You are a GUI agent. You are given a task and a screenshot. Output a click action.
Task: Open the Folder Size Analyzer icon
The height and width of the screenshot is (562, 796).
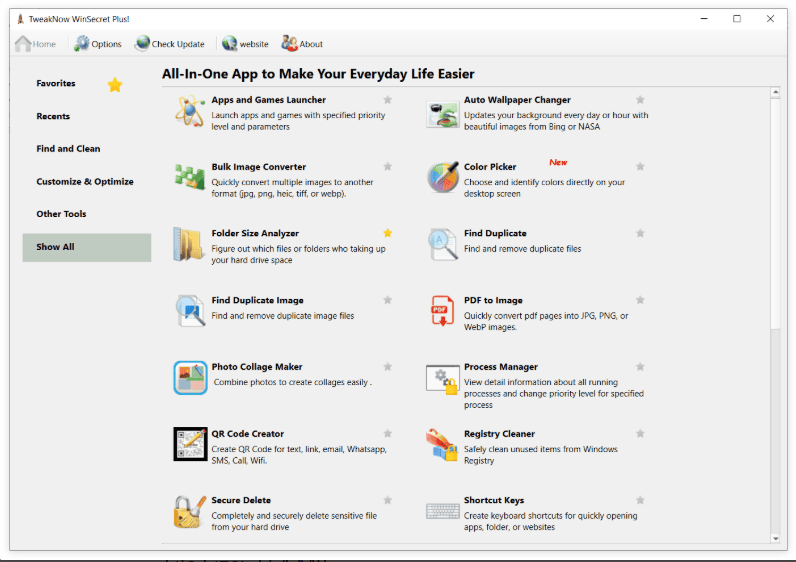click(x=188, y=244)
